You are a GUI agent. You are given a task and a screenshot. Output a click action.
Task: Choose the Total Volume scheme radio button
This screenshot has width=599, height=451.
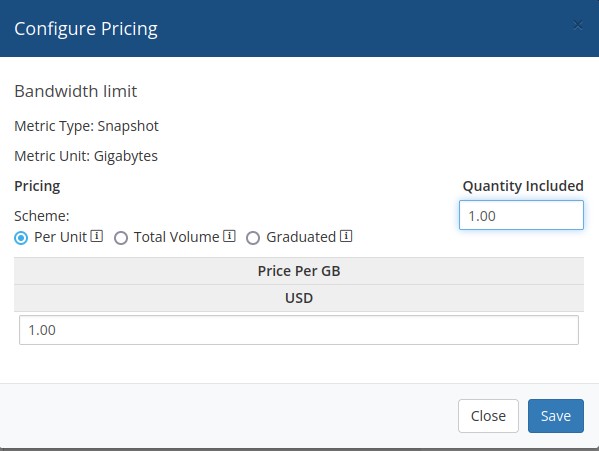coord(121,238)
